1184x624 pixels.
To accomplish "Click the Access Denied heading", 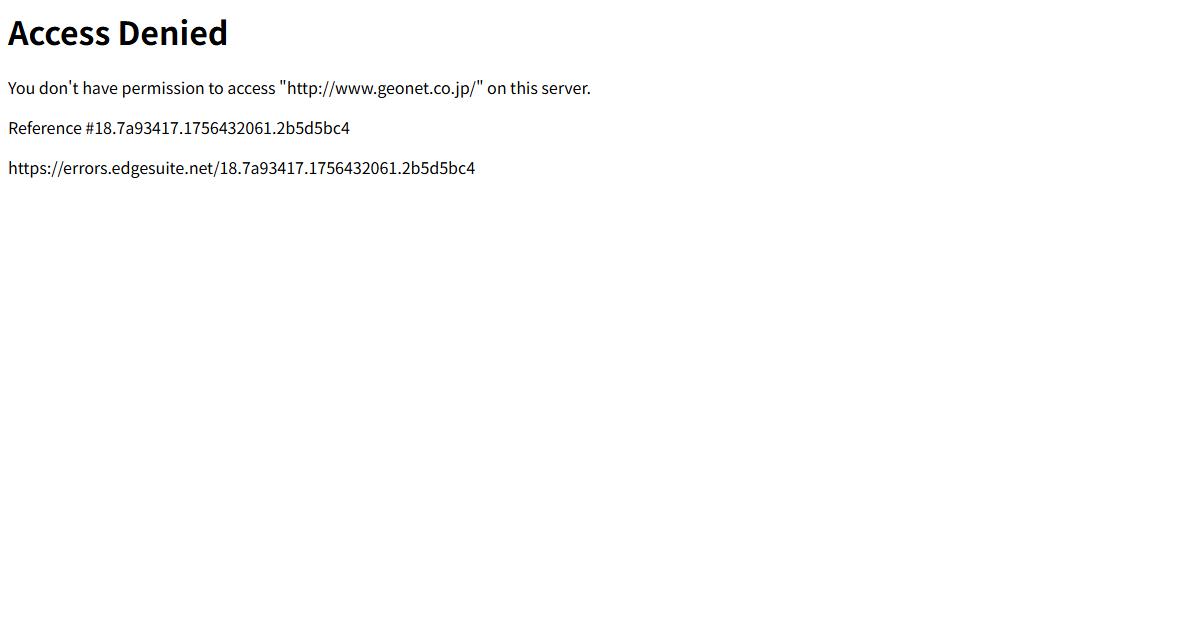I will 118,33.
